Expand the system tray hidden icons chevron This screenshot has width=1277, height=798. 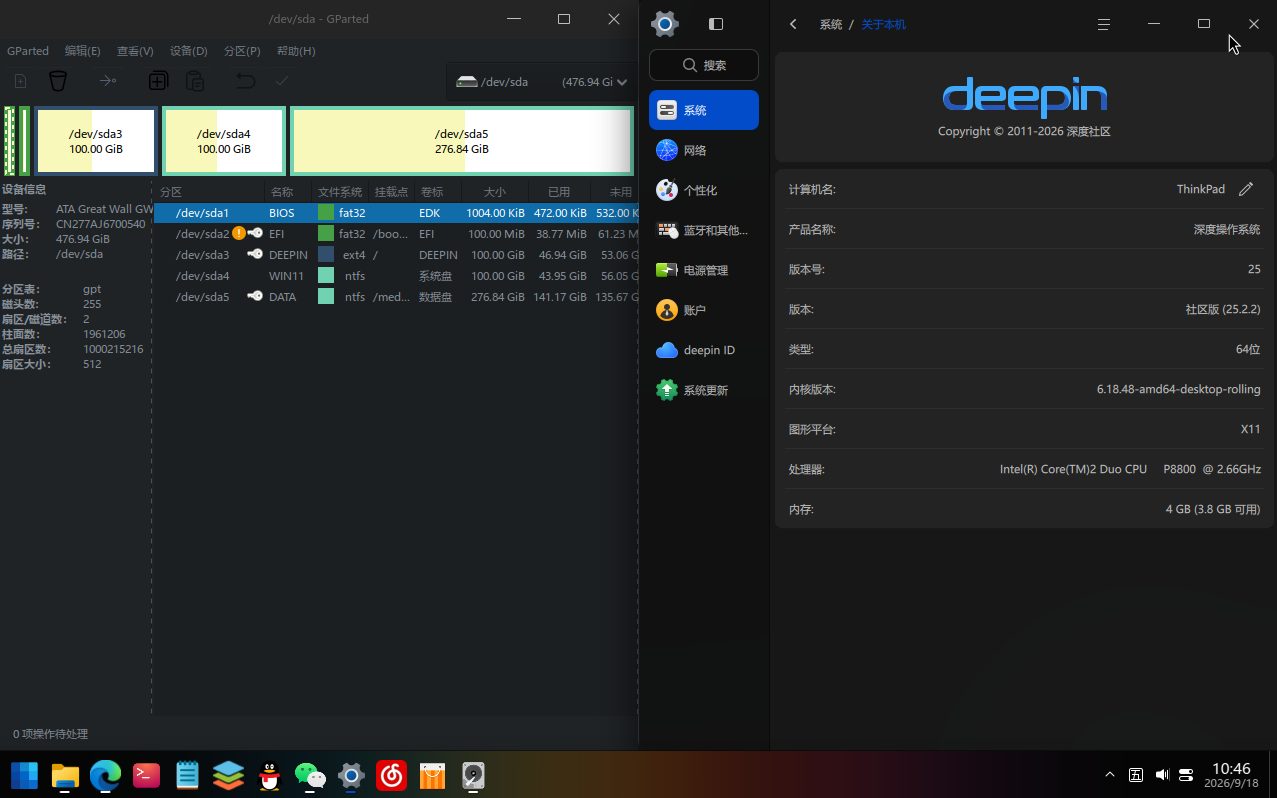(x=1109, y=774)
